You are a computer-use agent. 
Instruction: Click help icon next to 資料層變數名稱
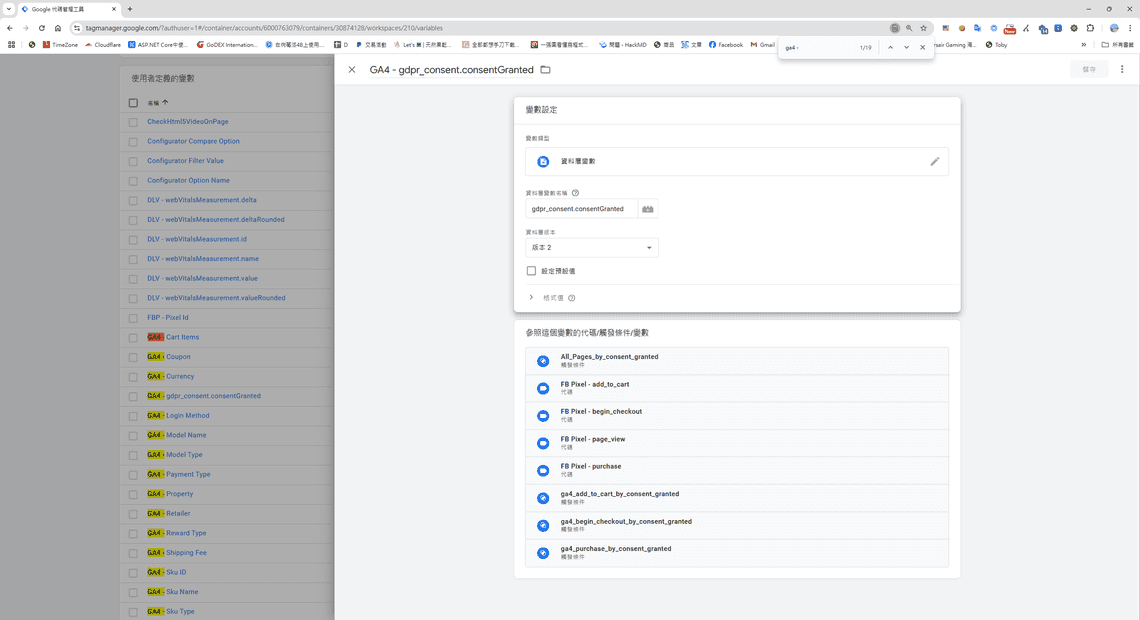coord(575,193)
